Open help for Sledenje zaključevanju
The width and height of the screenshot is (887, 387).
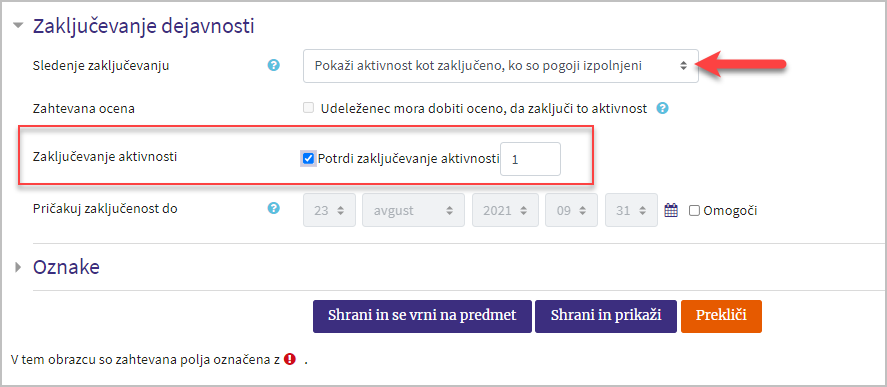click(274, 66)
